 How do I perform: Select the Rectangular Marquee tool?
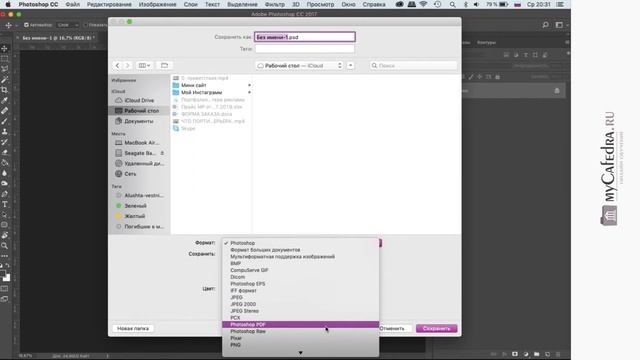point(4,59)
